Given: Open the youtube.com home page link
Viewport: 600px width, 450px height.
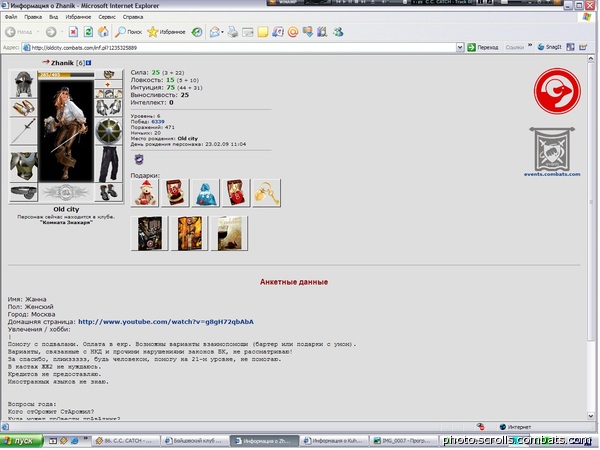Looking at the screenshot, I should point(166,322).
